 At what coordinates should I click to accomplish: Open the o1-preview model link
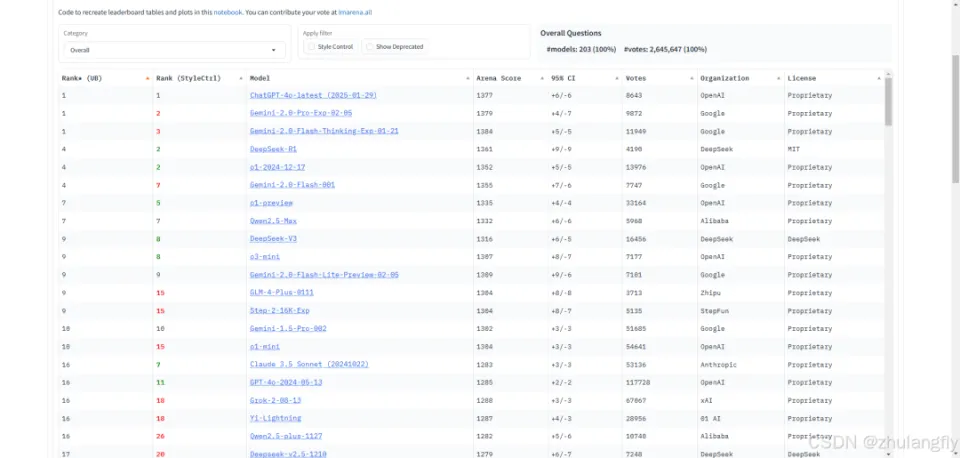click(x=271, y=203)
